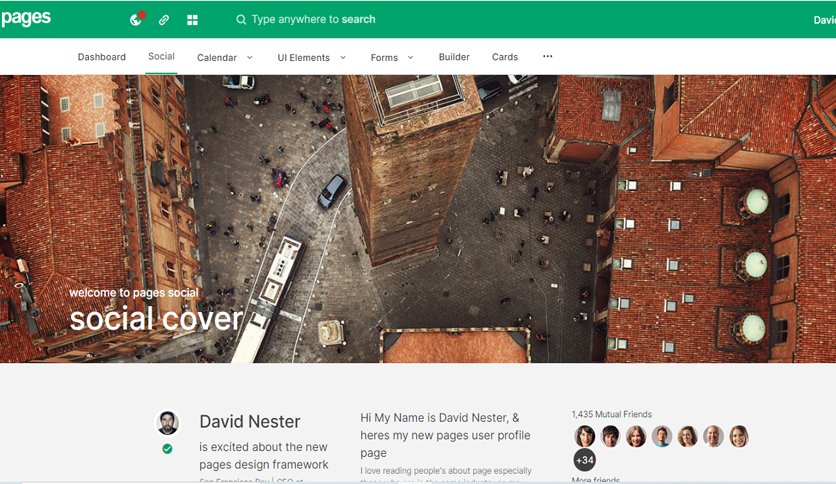This screenshot has width=836, height=484.
Task: Open the first mutual friend avatar
Action: 585,437
